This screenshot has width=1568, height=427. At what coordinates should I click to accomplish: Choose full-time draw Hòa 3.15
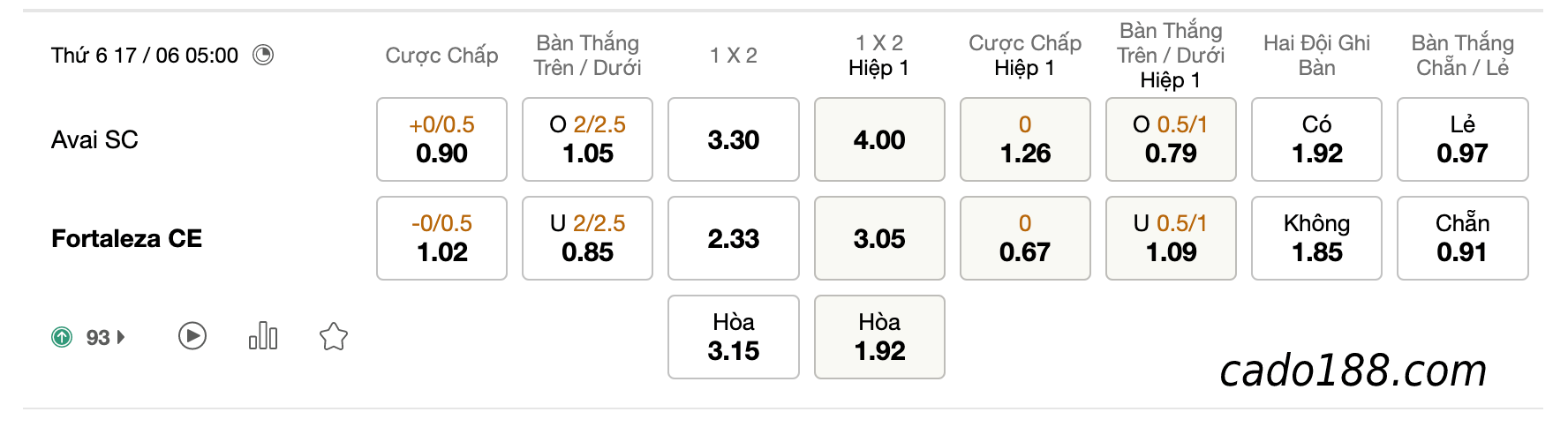pos(734,337)
